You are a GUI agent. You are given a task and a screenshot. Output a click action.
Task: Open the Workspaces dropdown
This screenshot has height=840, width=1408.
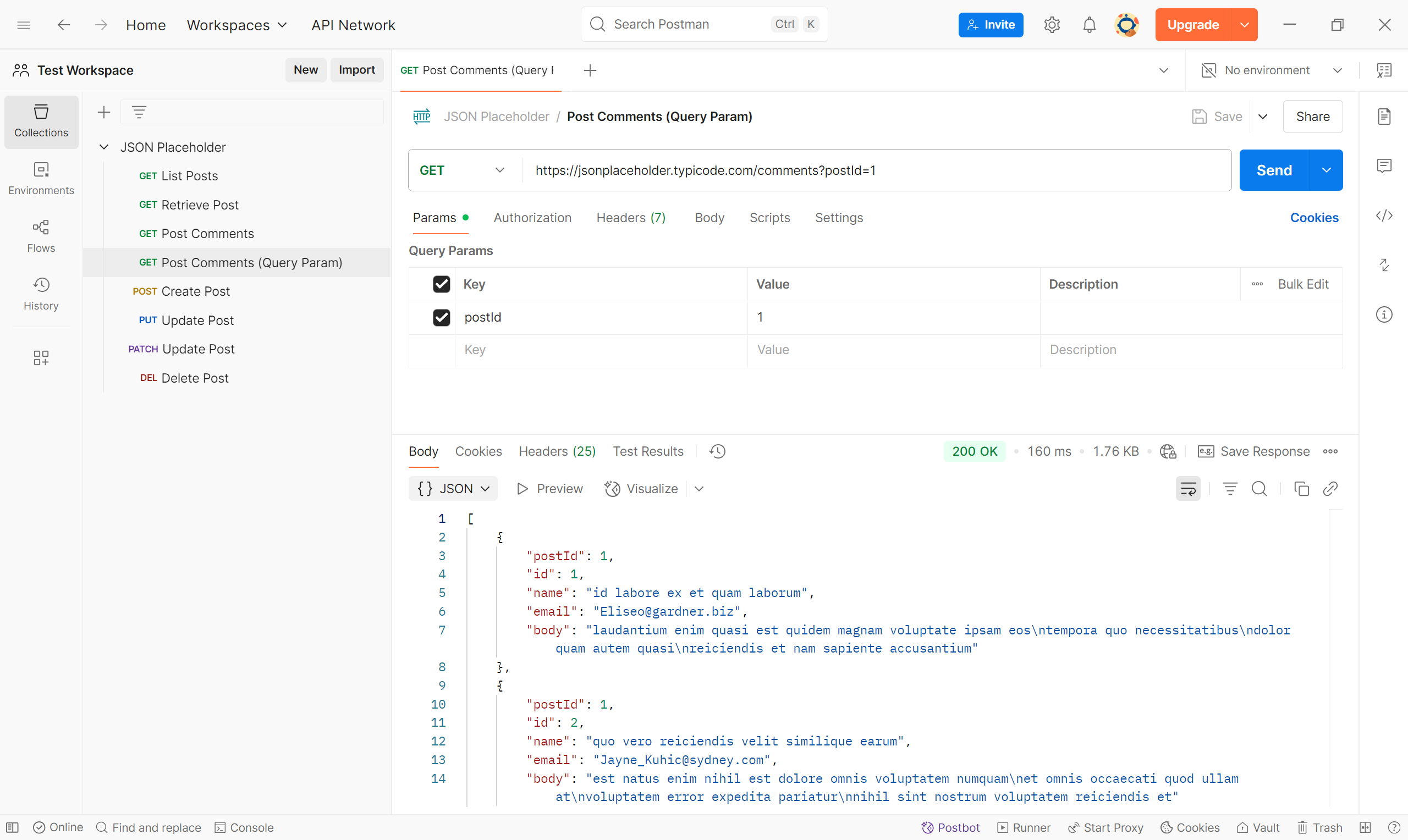point(237,25)
